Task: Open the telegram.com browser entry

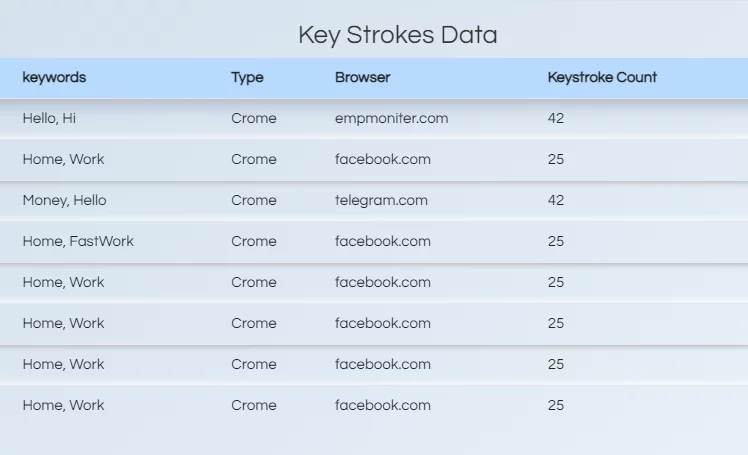Action: (x=381, y=200)
